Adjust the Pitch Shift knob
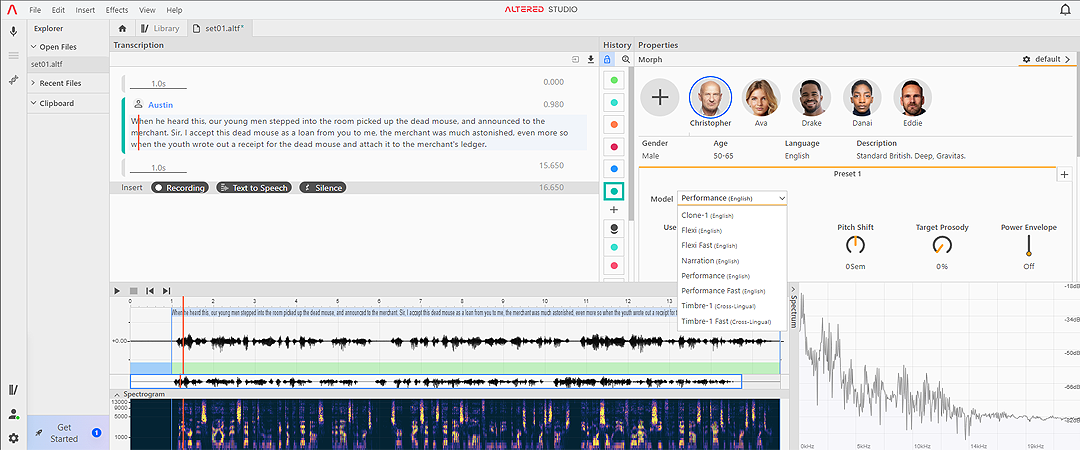 (855, 245)
